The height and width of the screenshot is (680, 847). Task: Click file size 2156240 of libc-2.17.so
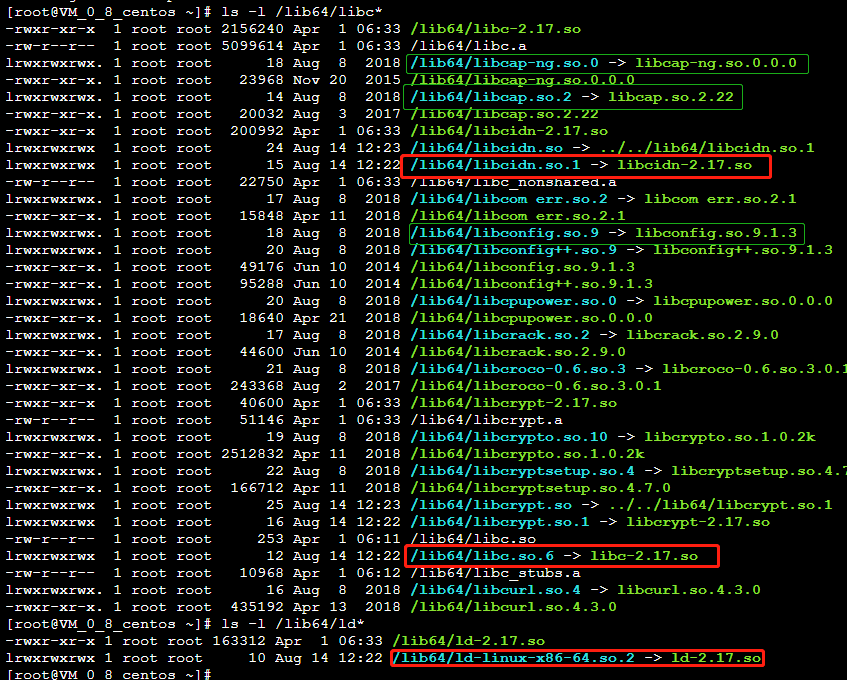coord(252,29)
